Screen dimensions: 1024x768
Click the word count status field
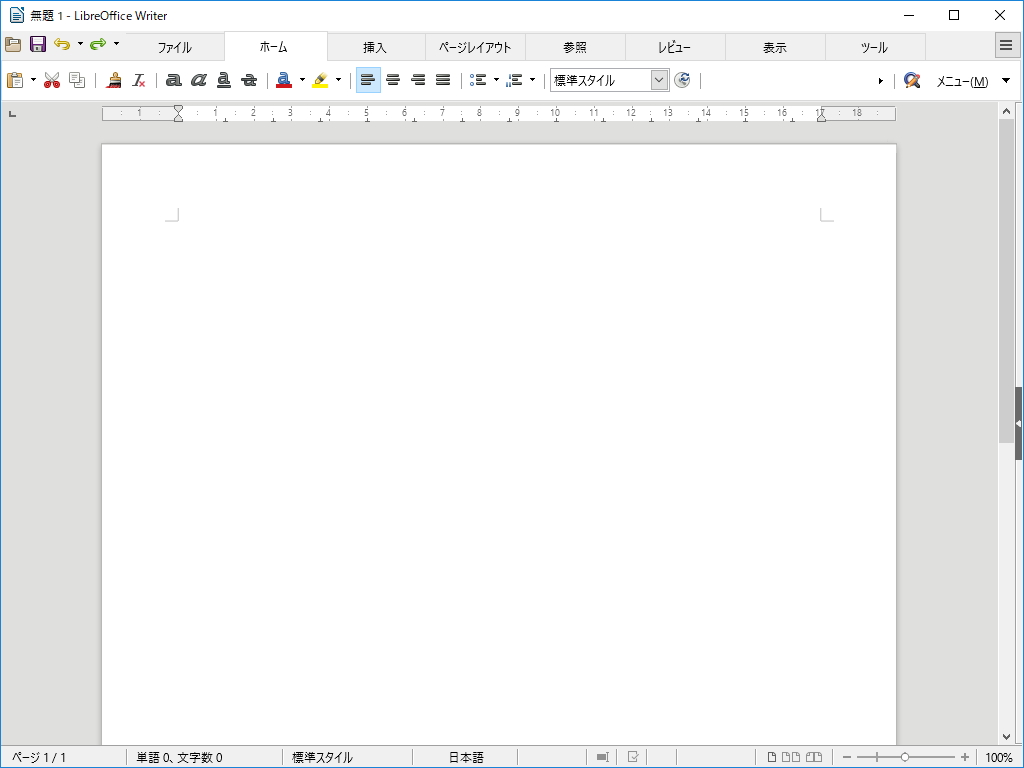point(180,758)
